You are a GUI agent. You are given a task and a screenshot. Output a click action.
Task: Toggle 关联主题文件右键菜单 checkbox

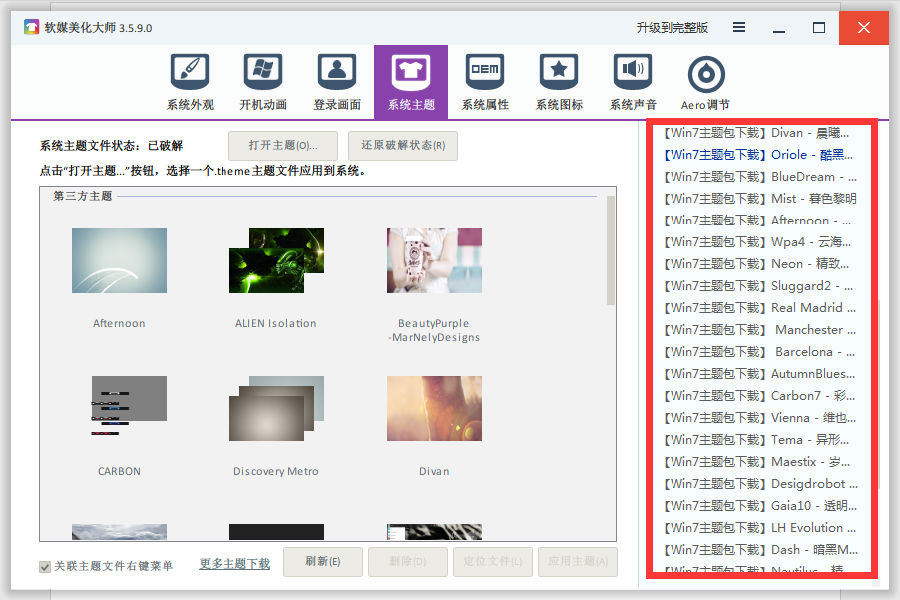click(45, 567)
